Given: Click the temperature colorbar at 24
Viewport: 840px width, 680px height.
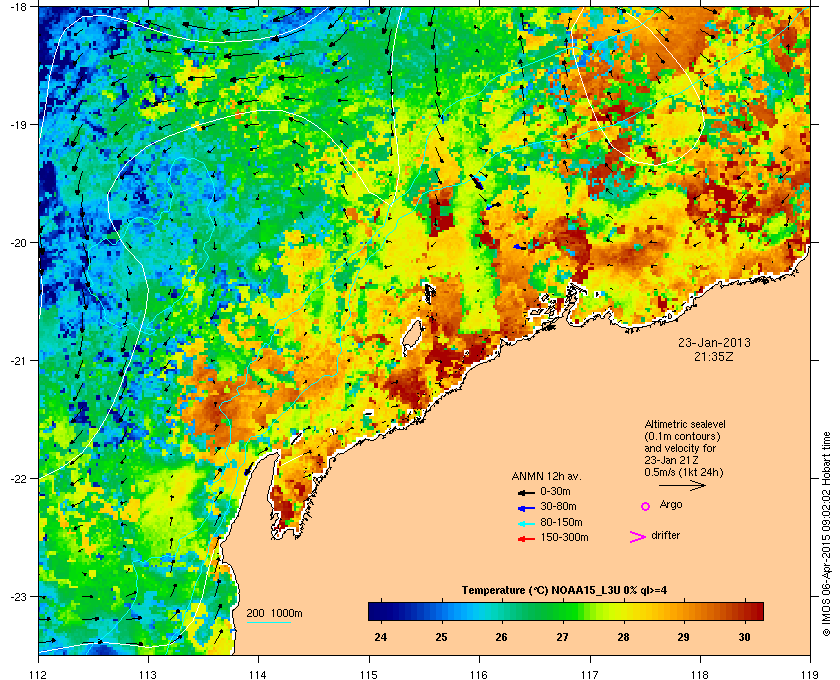Looking at the screenshot, I should (381, 611).
